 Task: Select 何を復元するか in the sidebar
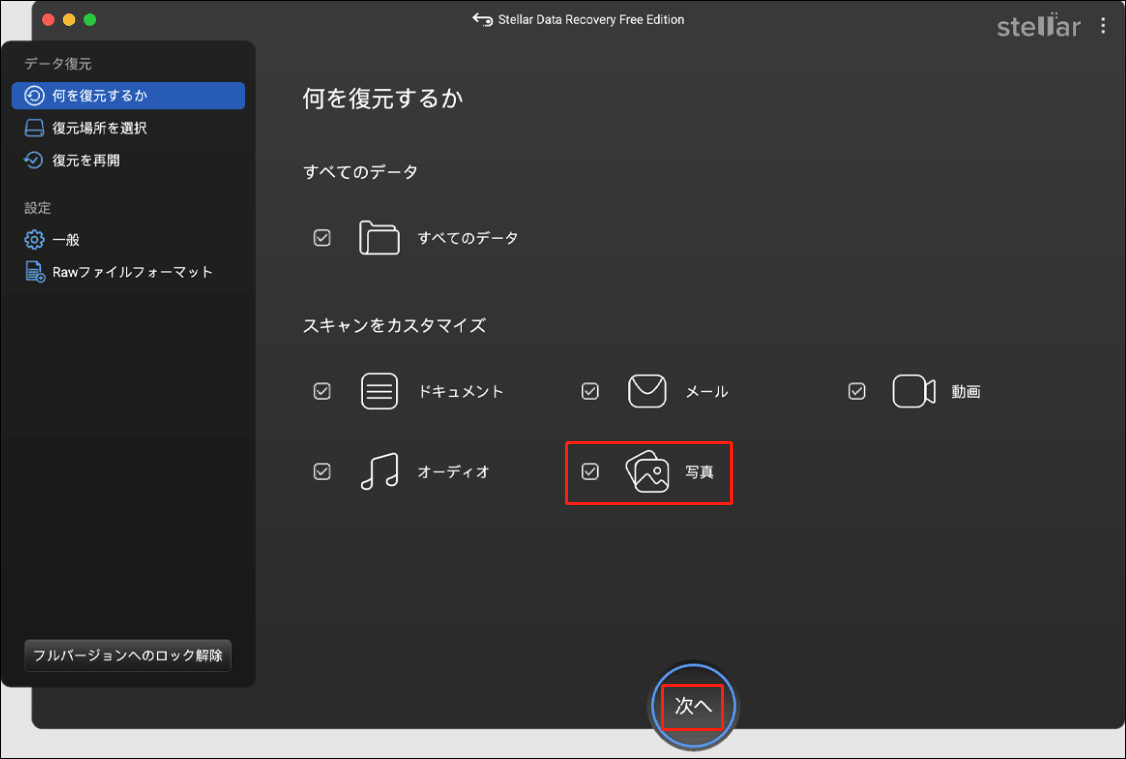129,96
